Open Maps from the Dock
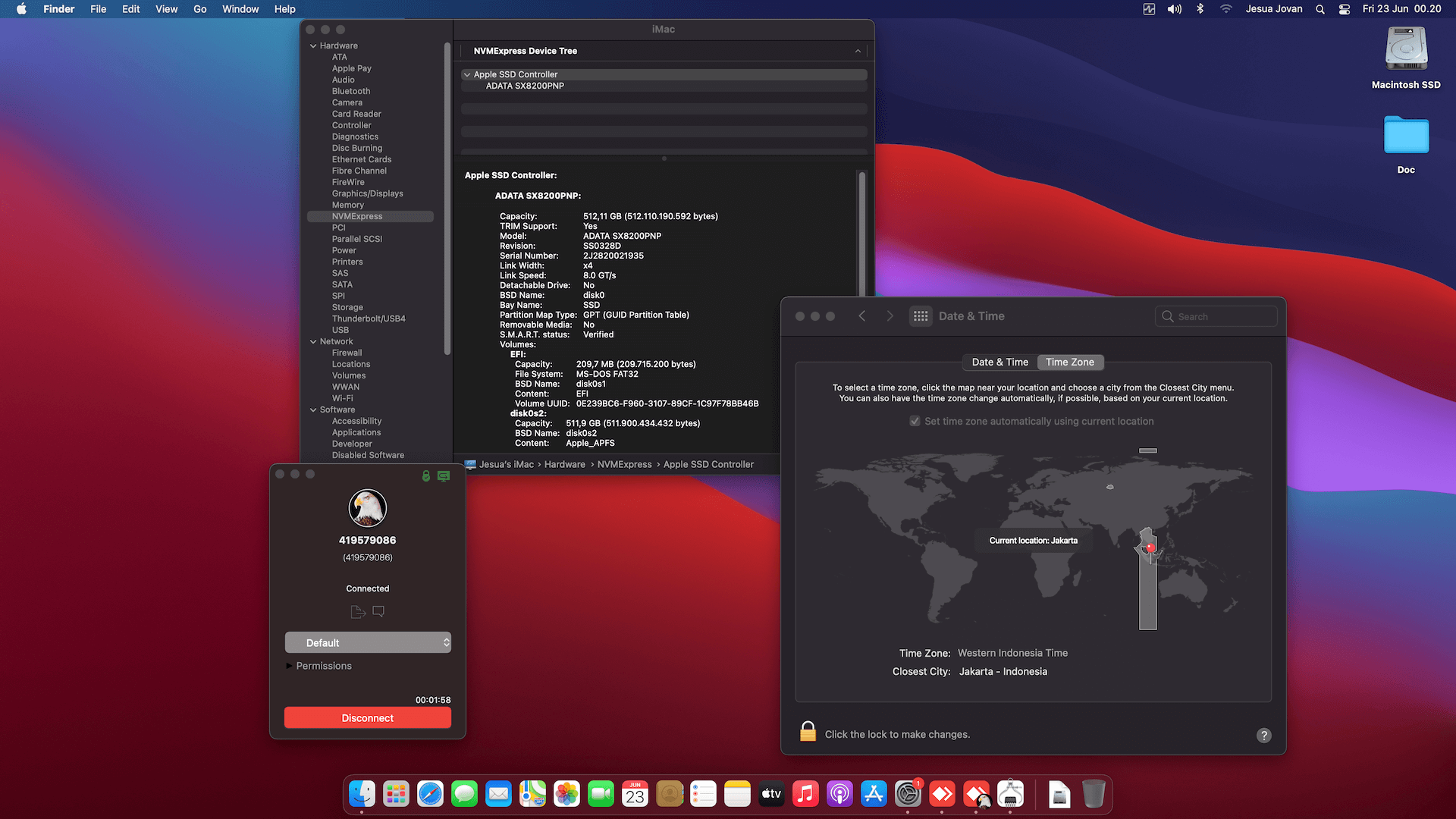 pos(532,794)
